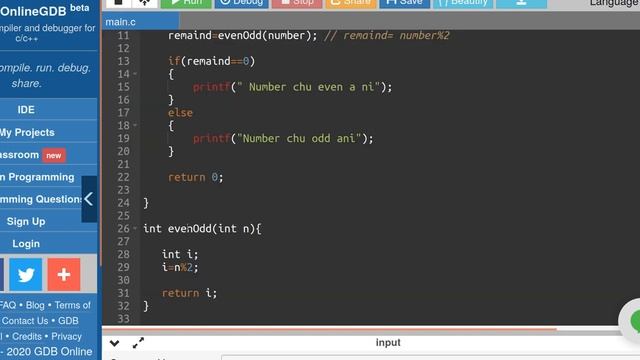Fold the else block at line 18
640x360 pixels.
click(x=135, y=126)
